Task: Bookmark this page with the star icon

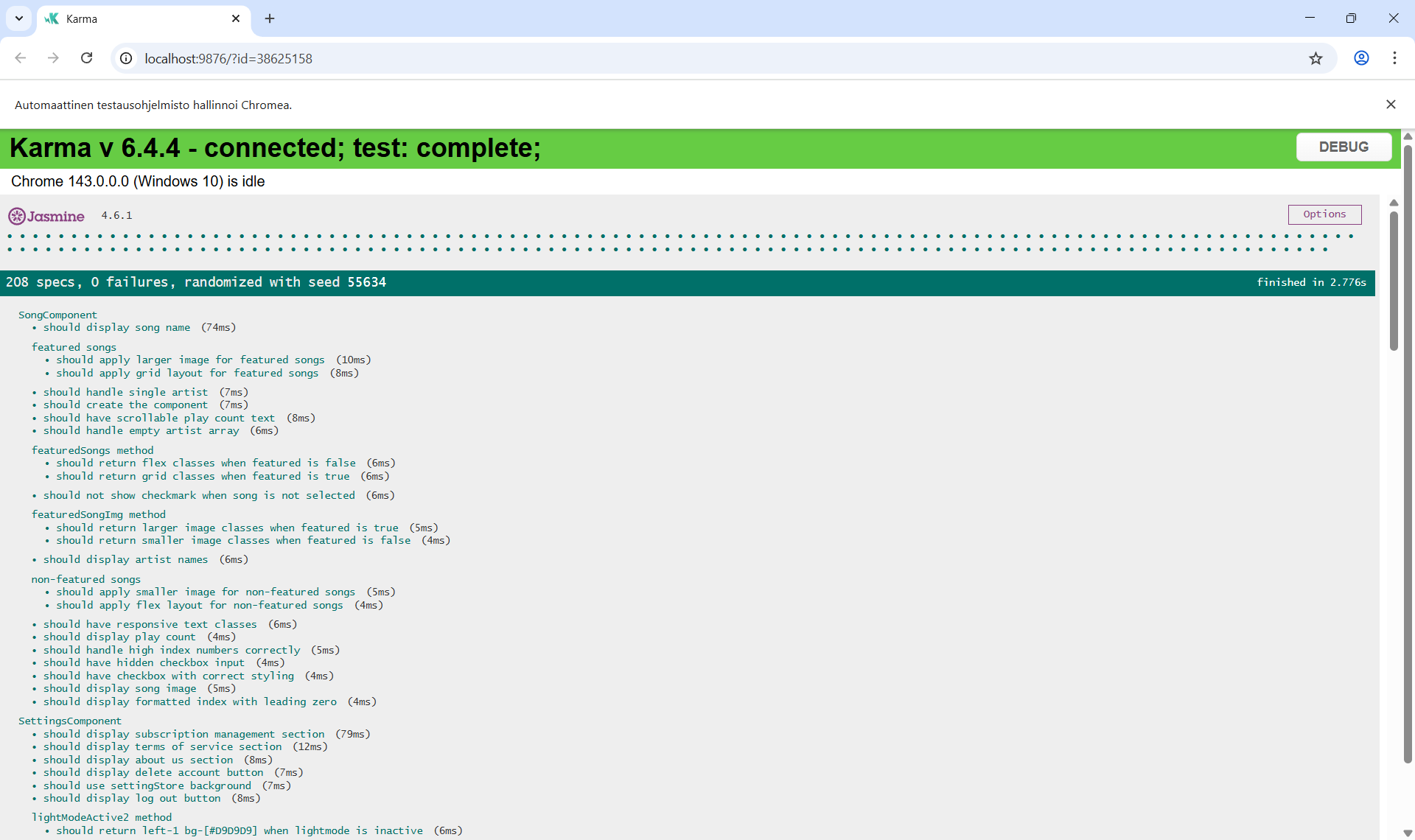Action: pyautogui.click(x=1316, y=58)
